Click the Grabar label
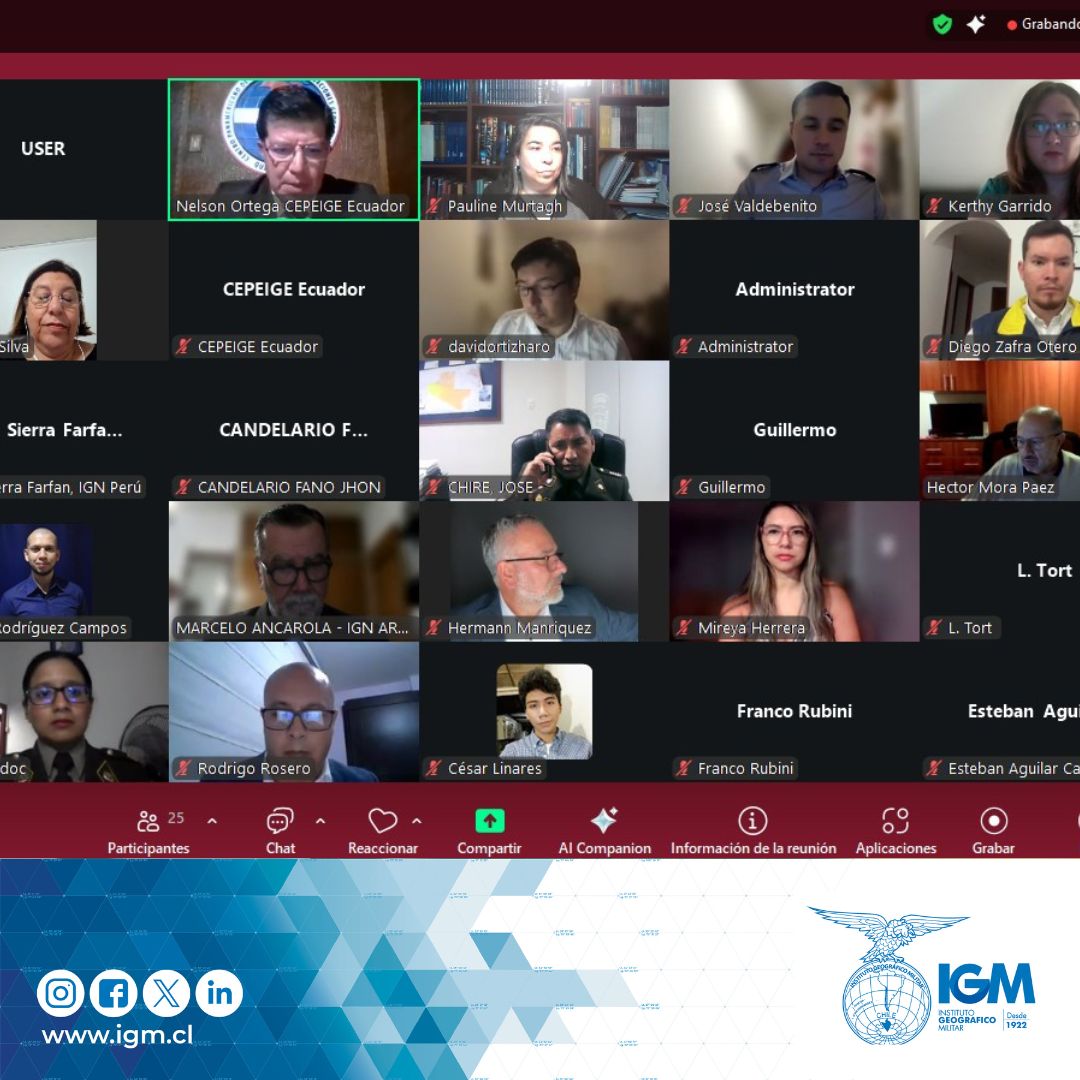 coord(993,849)
